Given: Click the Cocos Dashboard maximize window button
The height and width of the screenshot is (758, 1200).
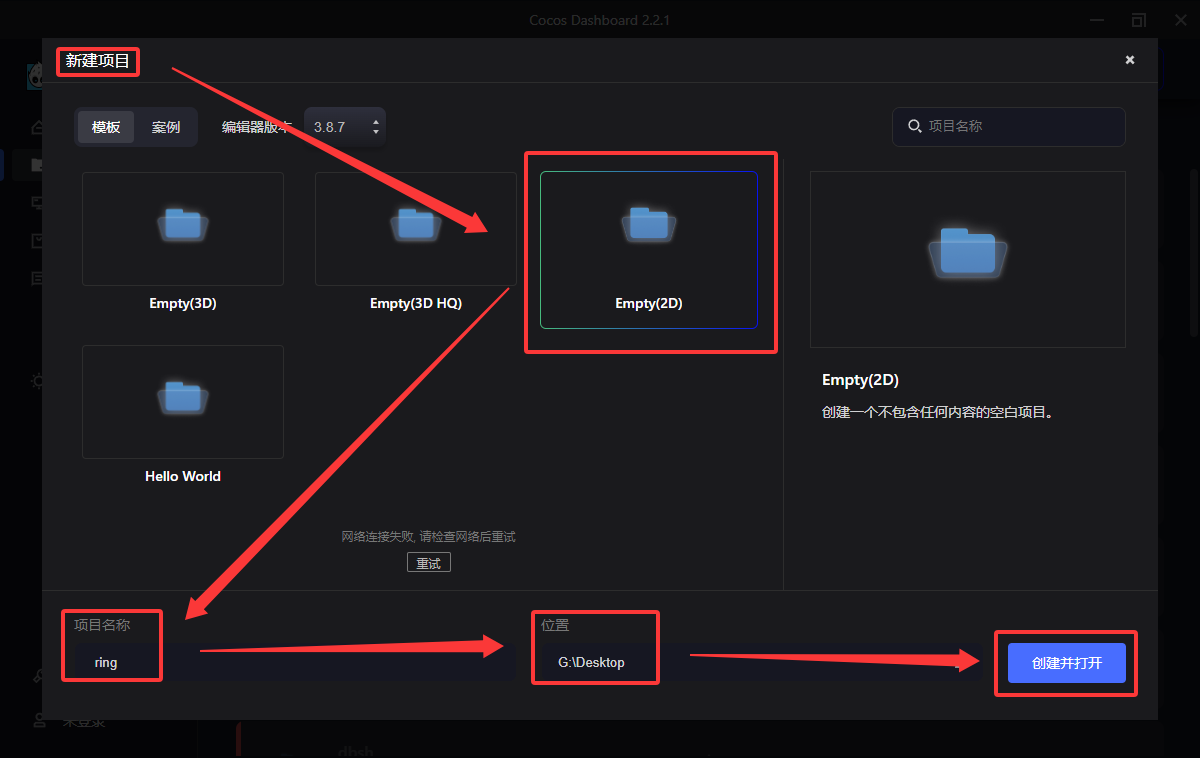Looking at the screenshot, I should click(x=1139, y=20).
